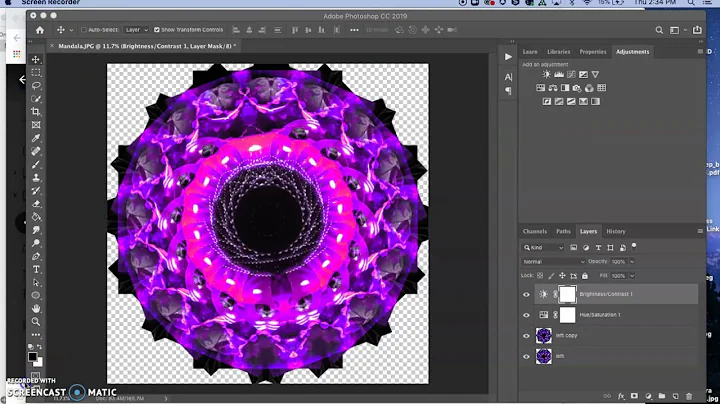
Task: Select the Type tool
Action: 36,269
